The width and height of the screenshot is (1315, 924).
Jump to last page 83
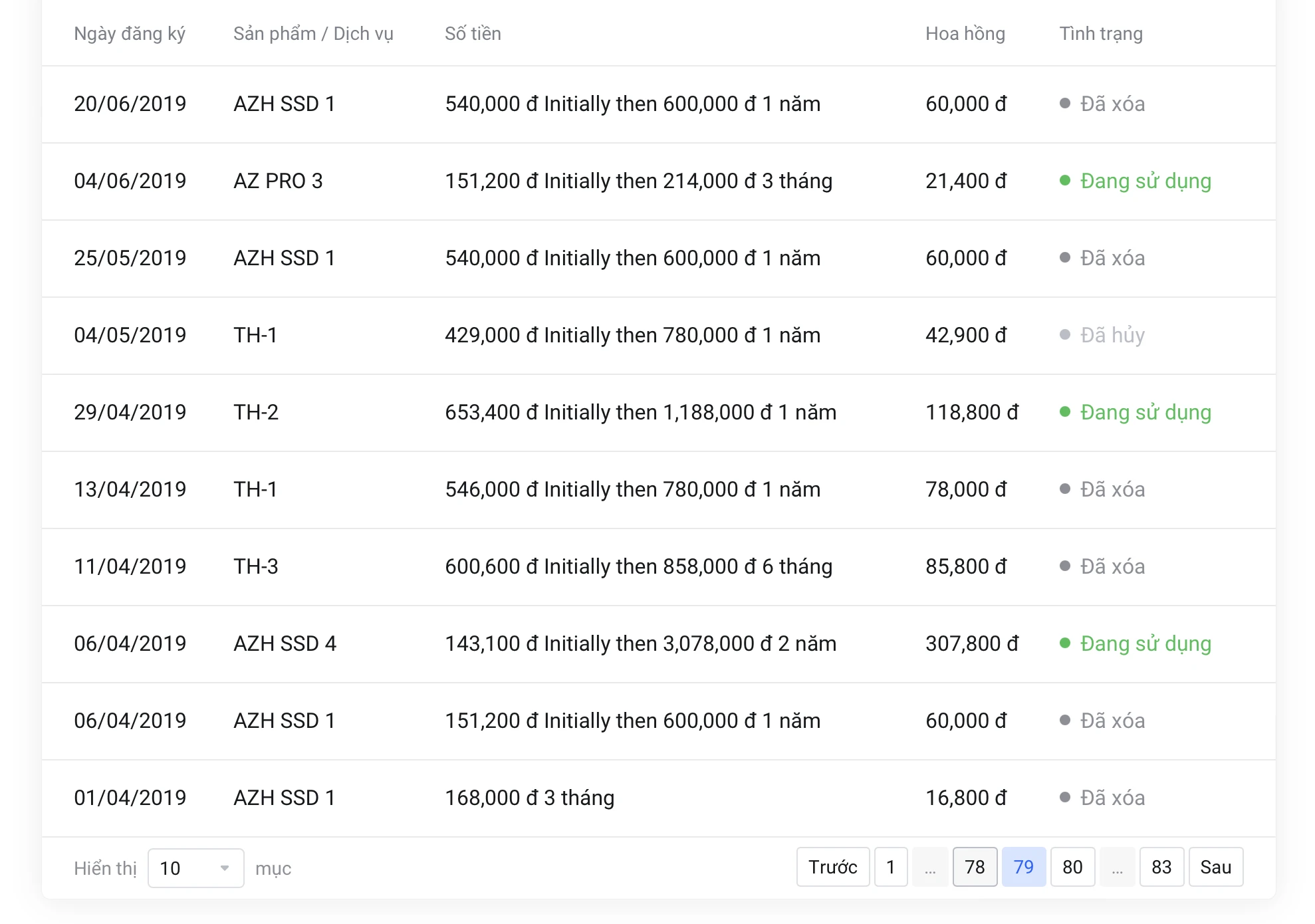click(x=1161, y=867)
